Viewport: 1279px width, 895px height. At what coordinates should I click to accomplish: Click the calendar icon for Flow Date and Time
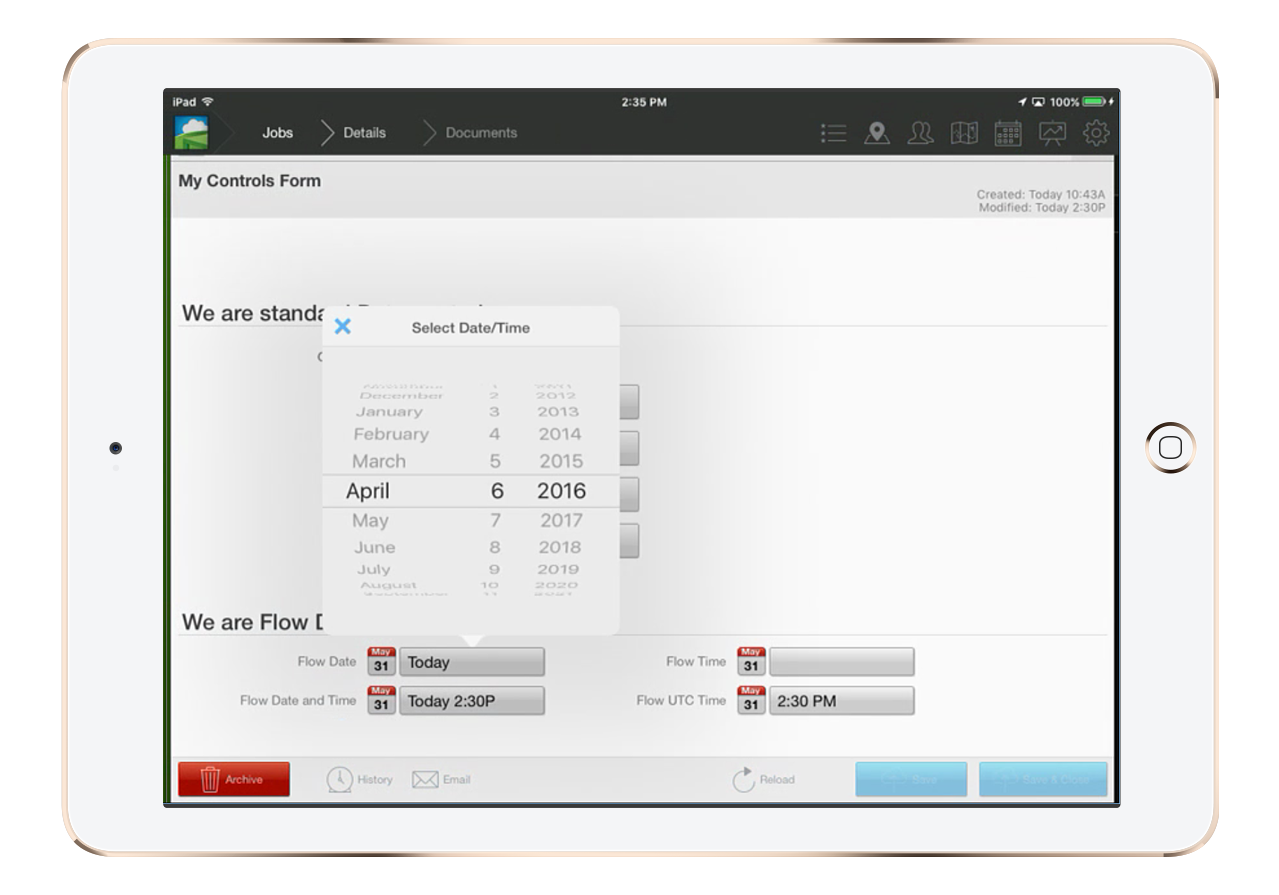tap(381, 700)
